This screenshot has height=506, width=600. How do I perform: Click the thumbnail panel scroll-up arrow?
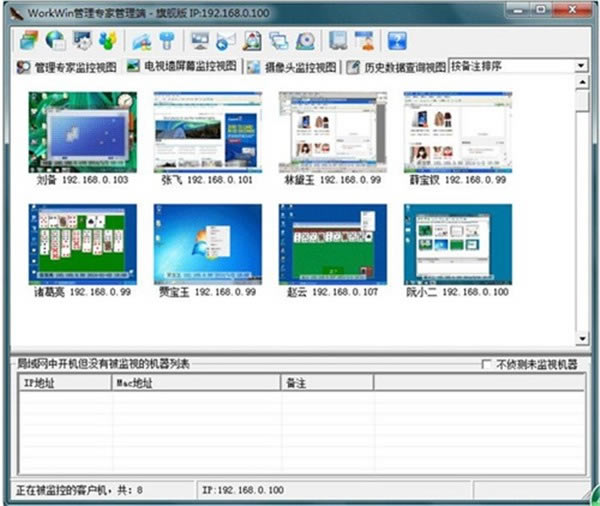(x=582, y=82)
